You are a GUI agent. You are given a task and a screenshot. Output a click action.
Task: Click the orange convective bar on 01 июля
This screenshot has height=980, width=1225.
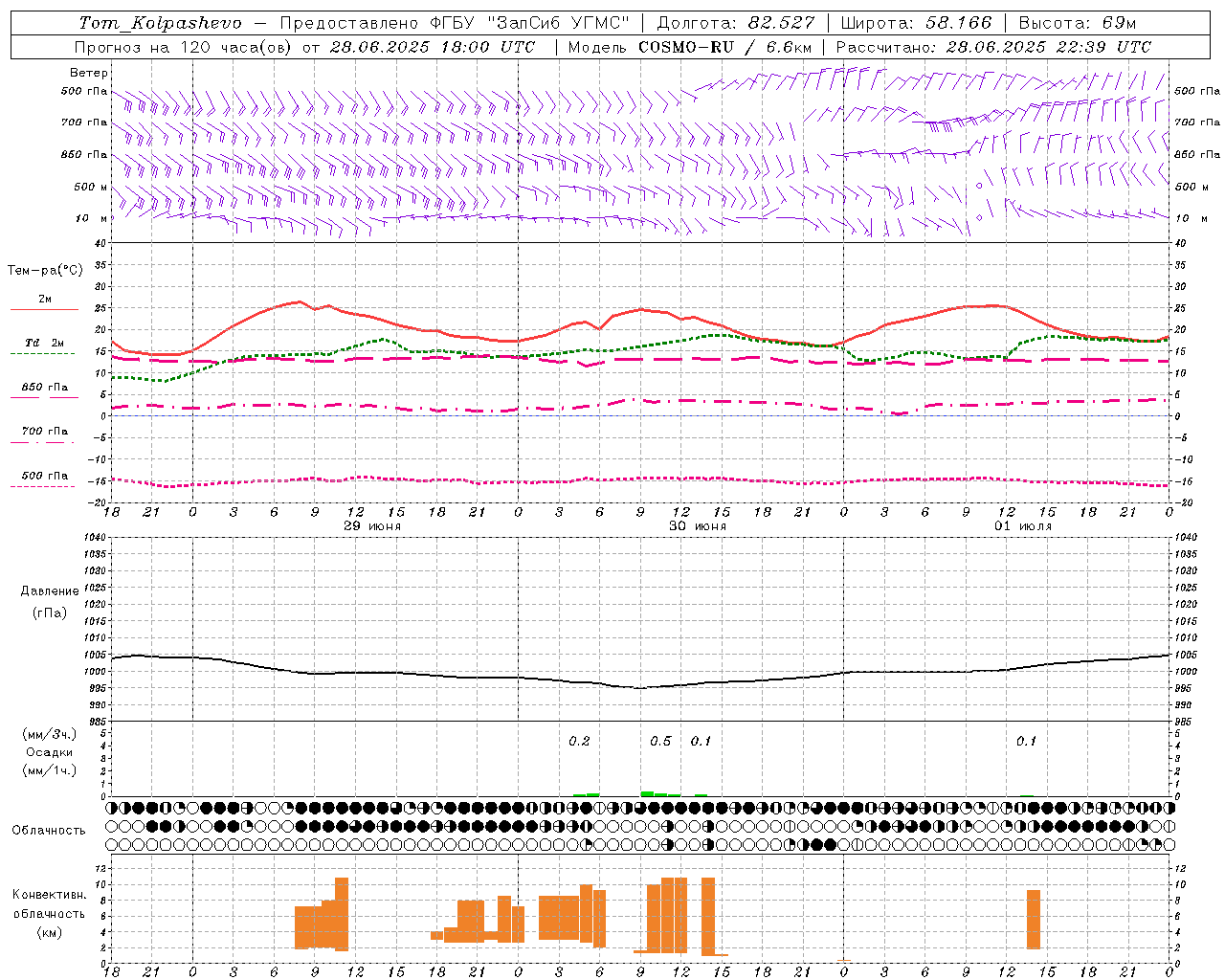click(1033, 920)
